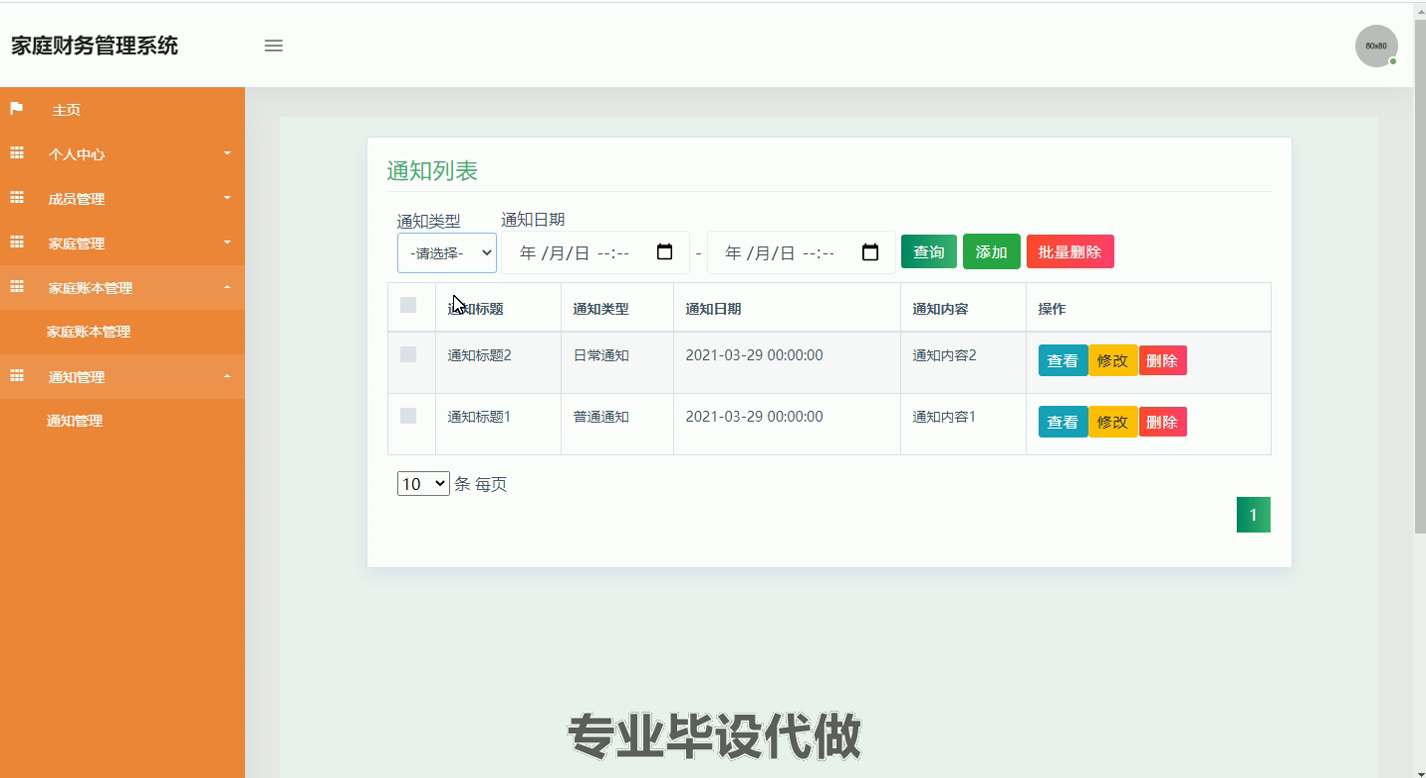Click the grid icon beside 家庭管理
Screen dimensions: 1426x778
17,242
